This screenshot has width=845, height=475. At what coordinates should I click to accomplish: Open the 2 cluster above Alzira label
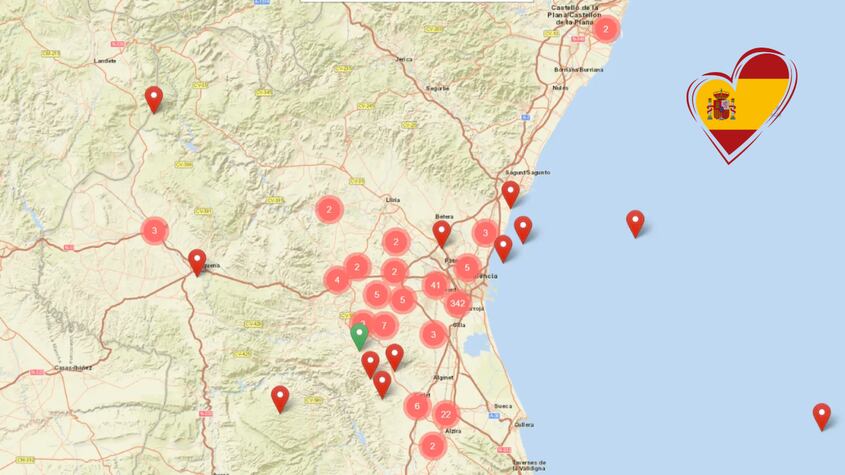(432, 446)
